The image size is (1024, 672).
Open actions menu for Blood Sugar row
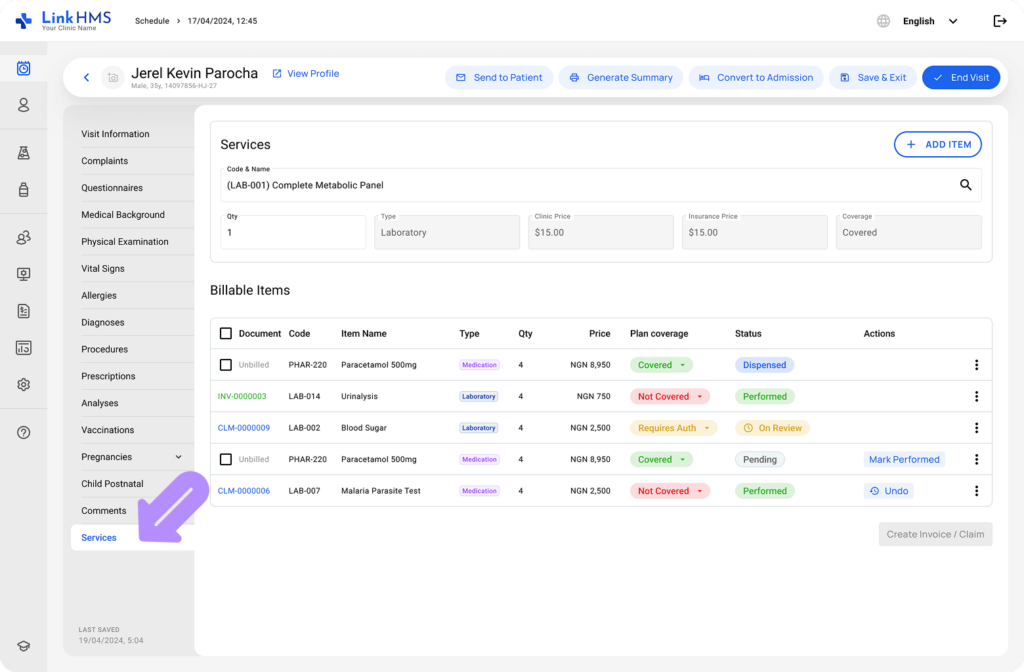click(x=976, y=428)
